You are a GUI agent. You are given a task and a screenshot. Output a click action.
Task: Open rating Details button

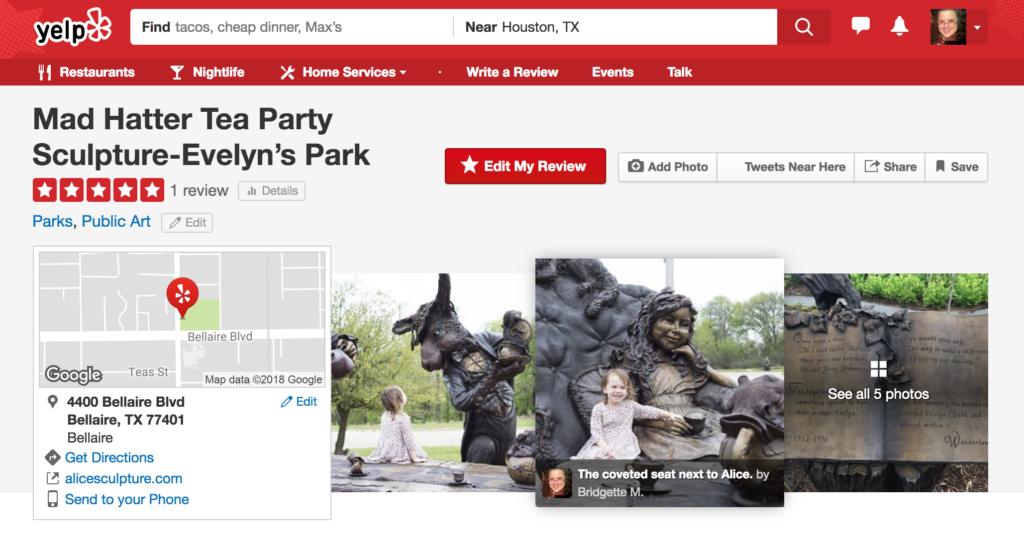pos(272,191)
